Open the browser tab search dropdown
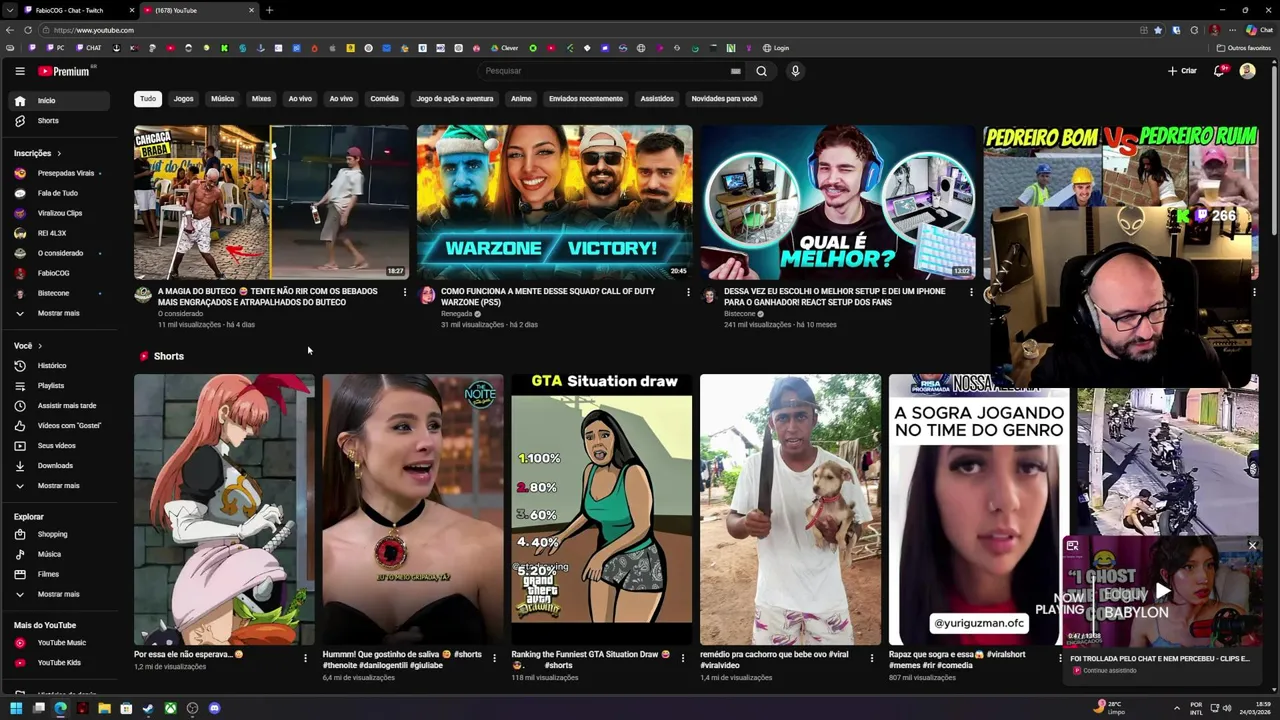The width and height of the screenshot is (1280, 720). [10, 10]
